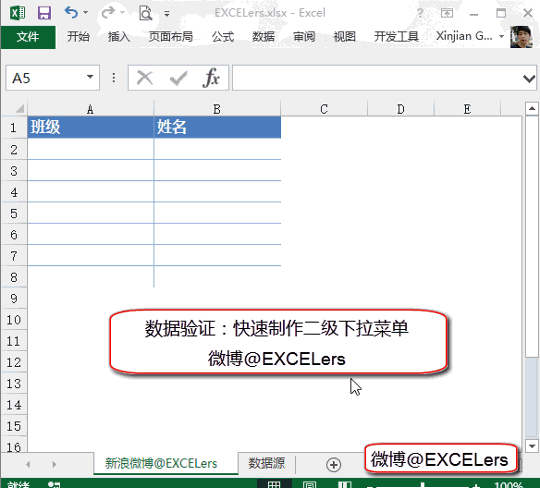Add a new sheet with plus button
The height and width of the screenshot is (488, 540).
point(333,464)
